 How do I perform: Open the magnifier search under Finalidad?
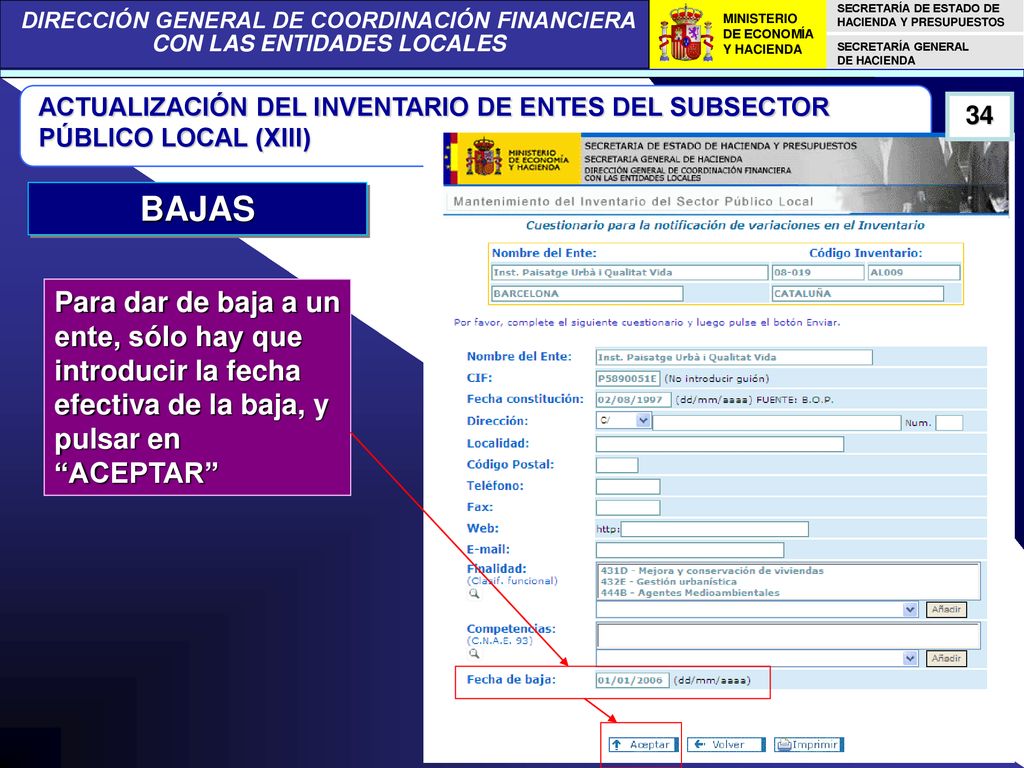(x=473, y=594)
